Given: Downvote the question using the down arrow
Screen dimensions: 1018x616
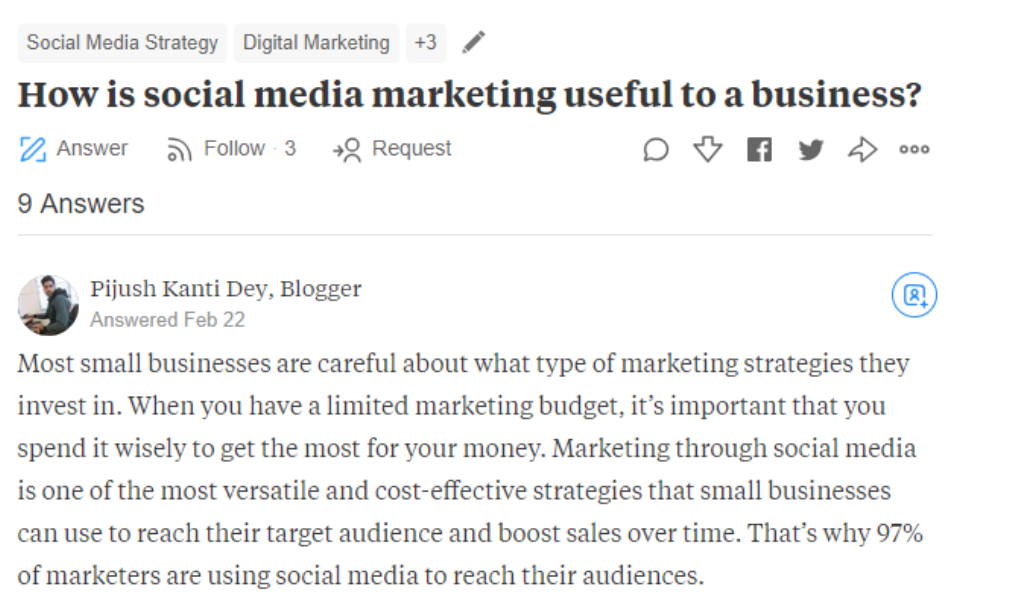Looking at the screenshot, I should point(708,150).
